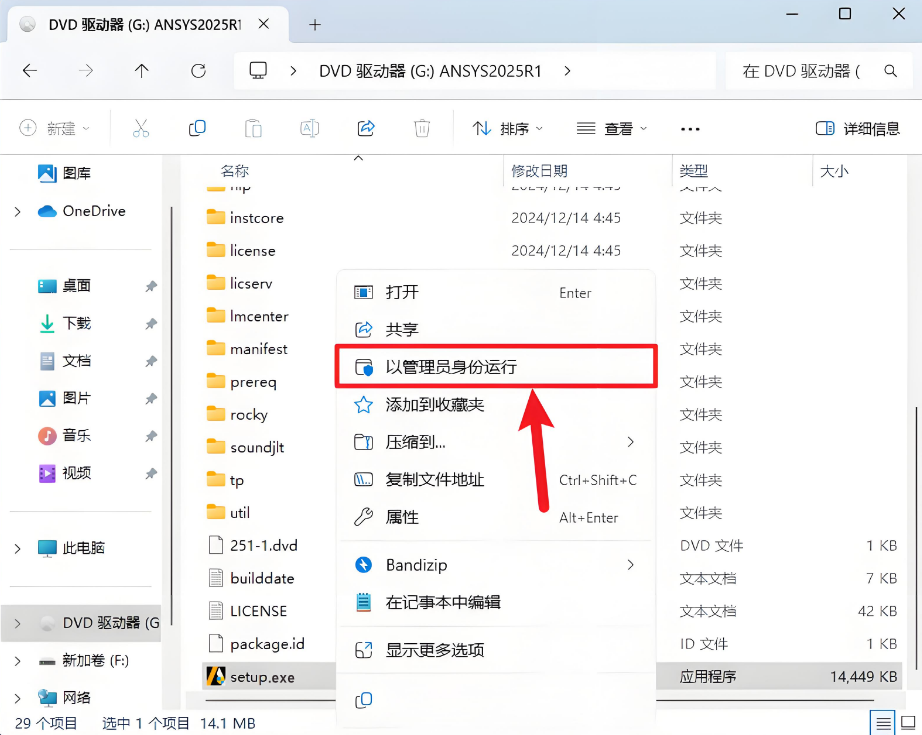Unpin Music using its pin icon
922x735 pixels.
(x=151, y=436)
